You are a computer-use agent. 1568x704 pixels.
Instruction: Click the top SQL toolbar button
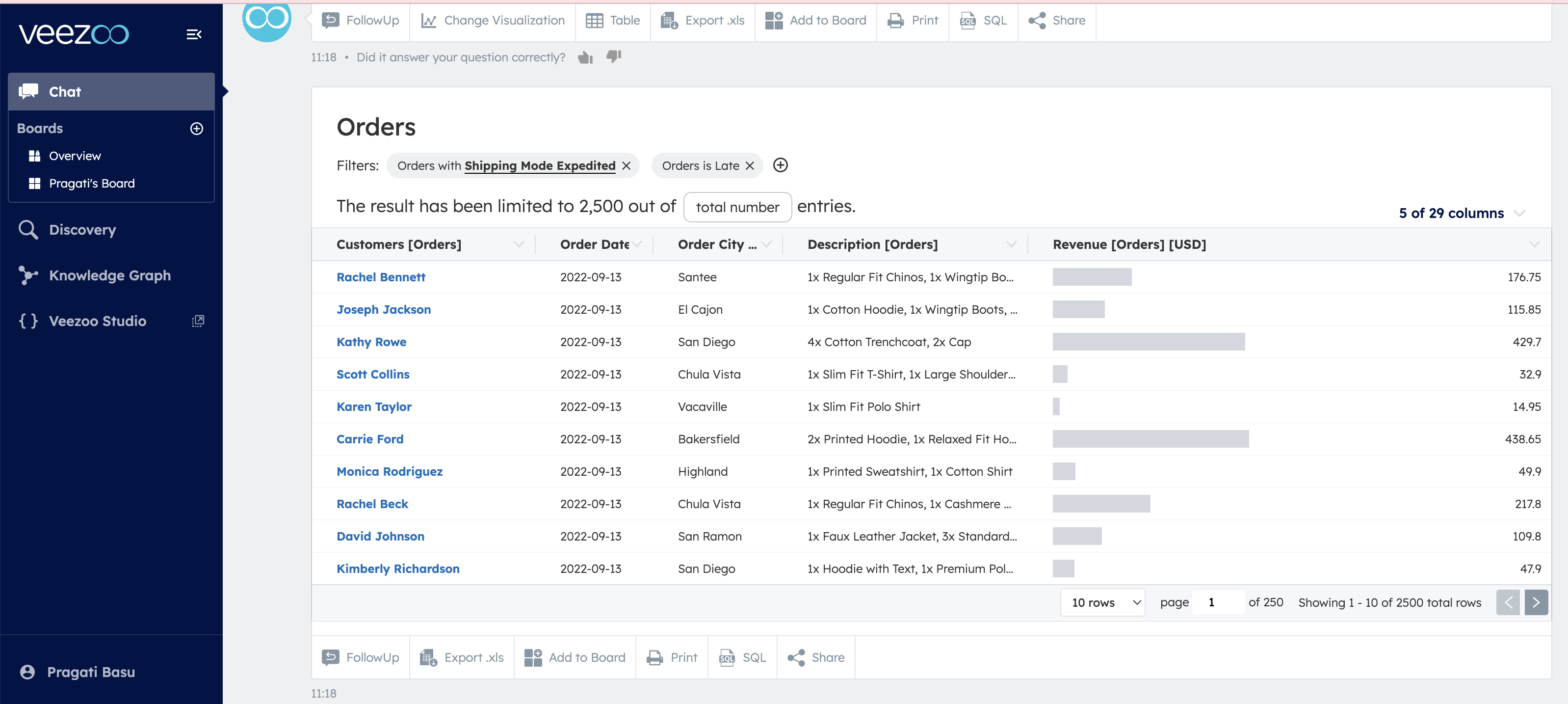tap(983, 21)
